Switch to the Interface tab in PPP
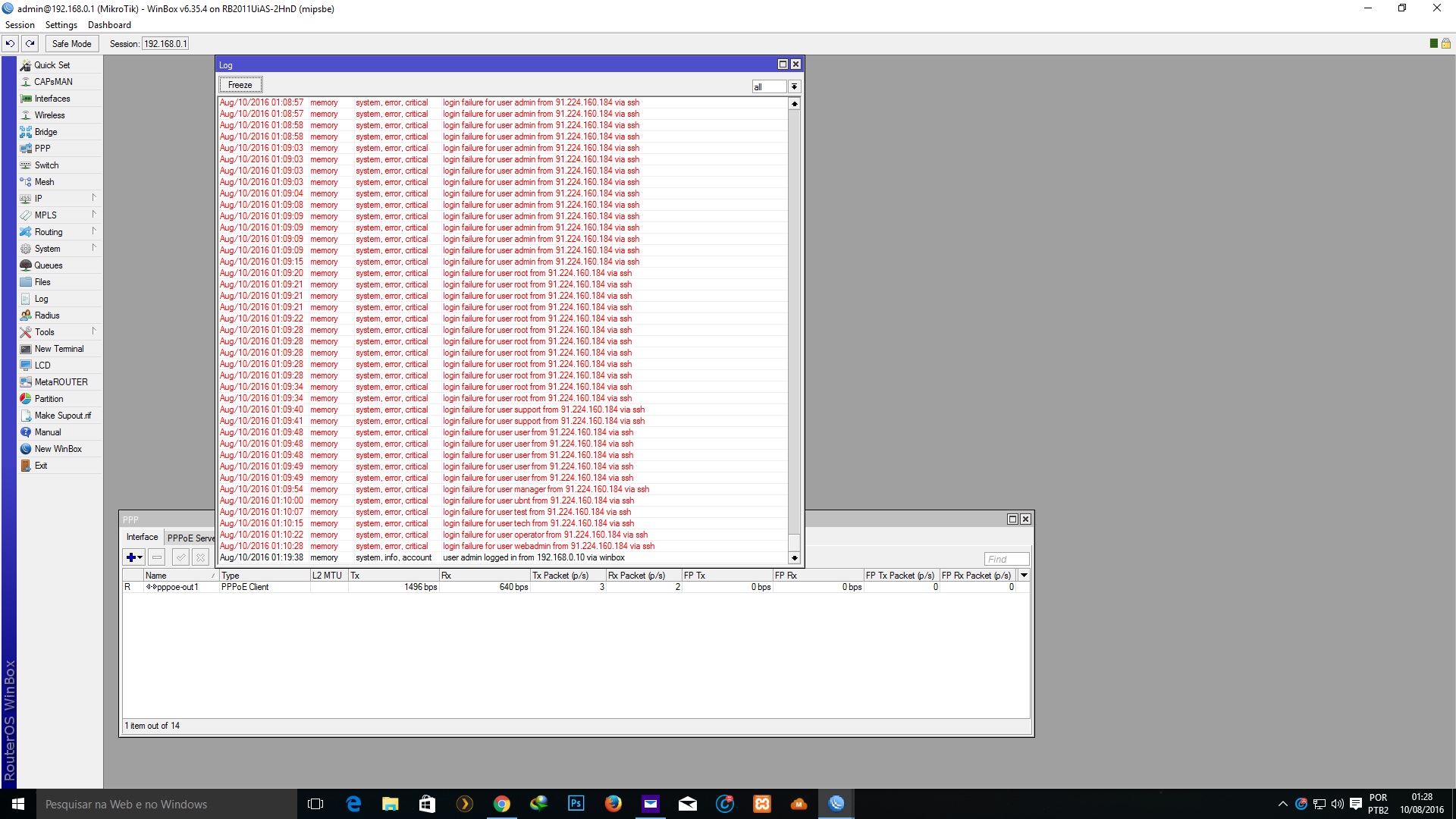 coord(142,537)
